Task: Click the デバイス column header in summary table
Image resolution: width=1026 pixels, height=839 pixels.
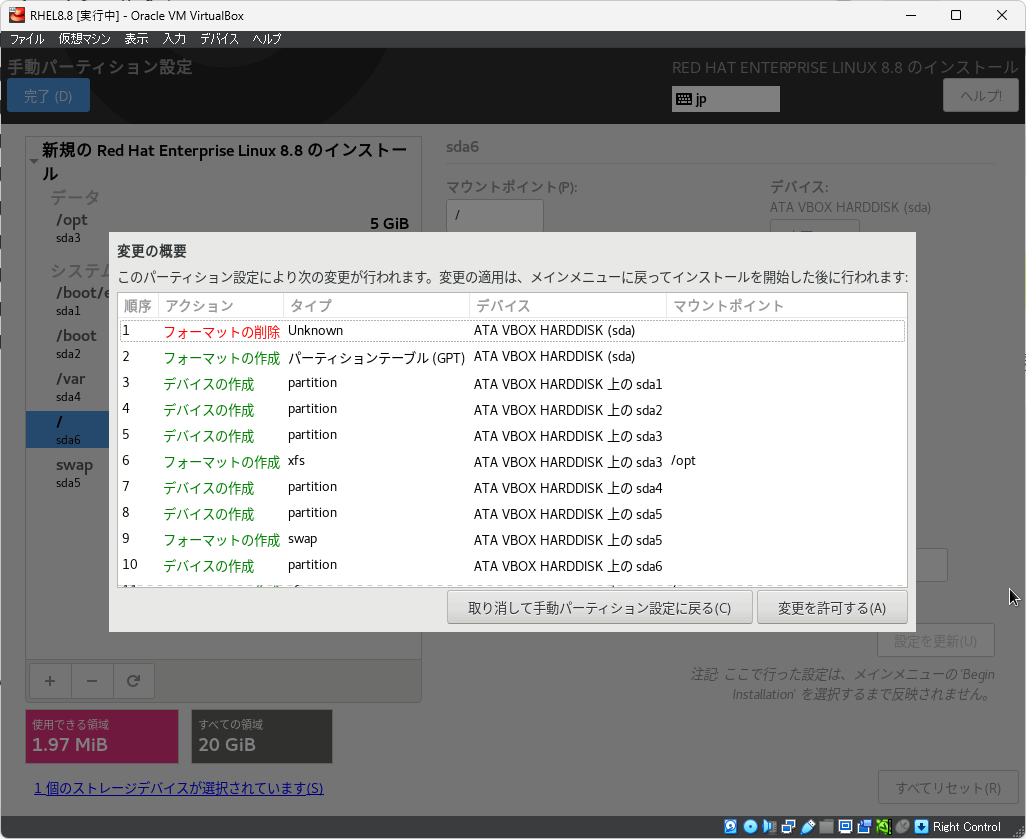Action: 568,306
